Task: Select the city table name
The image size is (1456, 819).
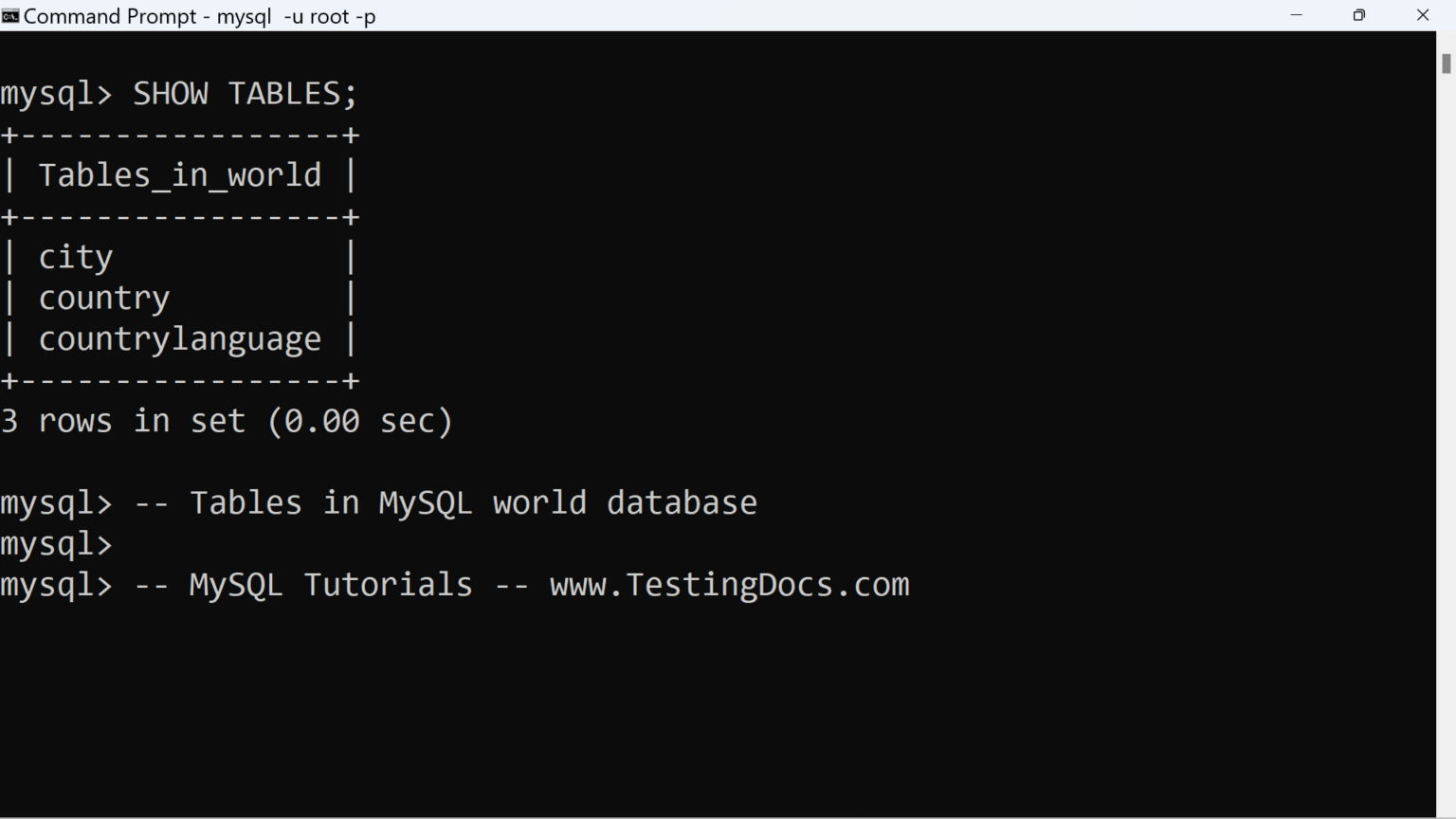Action: pos(75,255)
